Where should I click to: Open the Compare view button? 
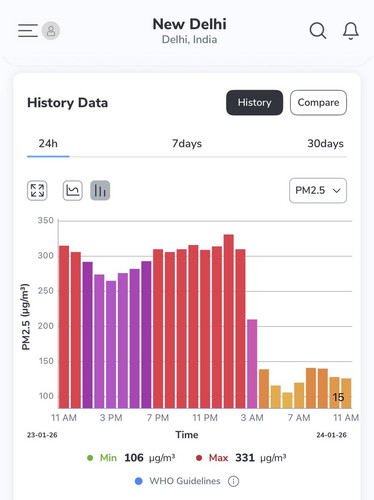[x=318, y=103]
